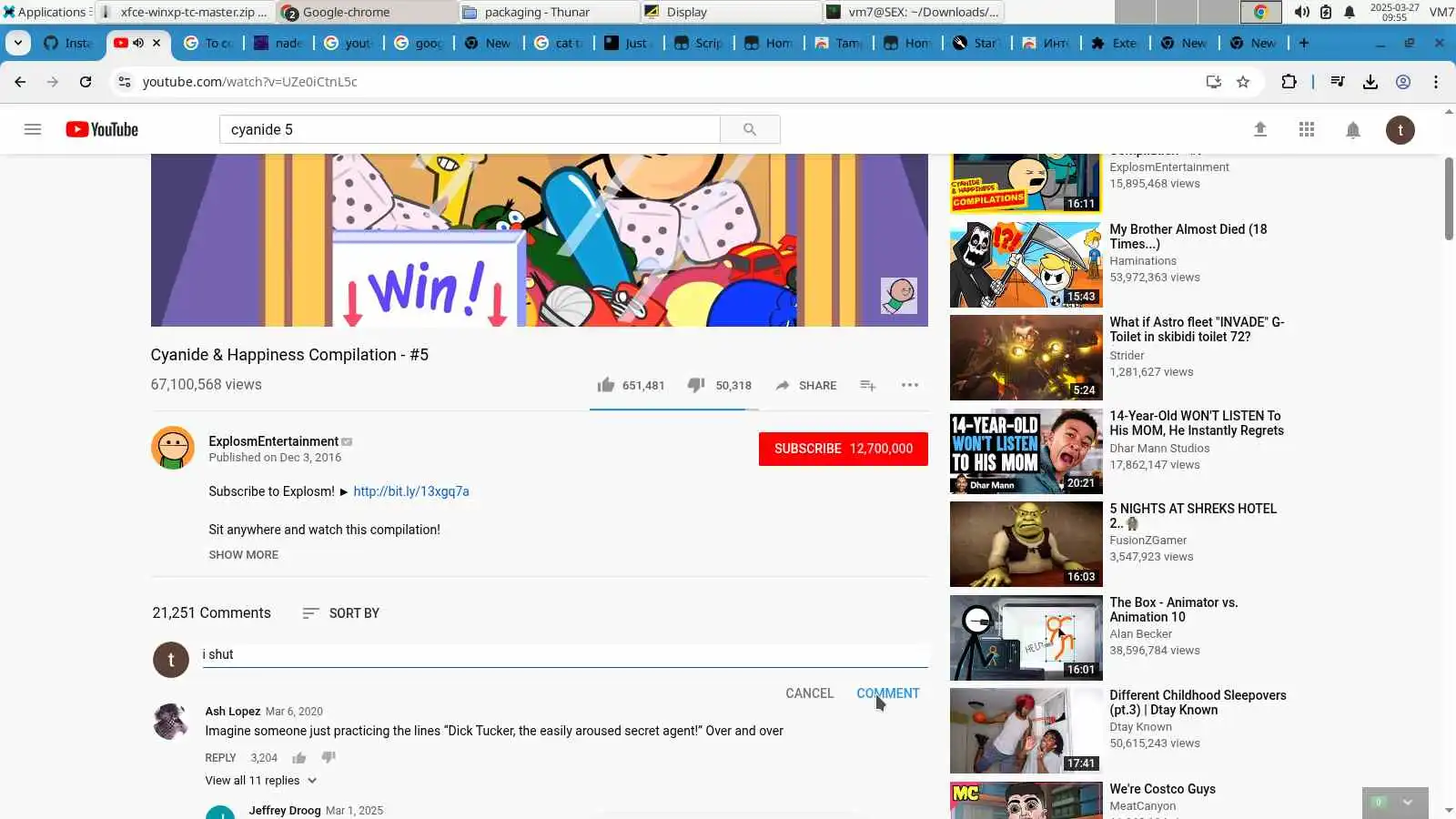1456x819 pixels.
Task: Click the magnifier search button
Action: coord(750,129)
